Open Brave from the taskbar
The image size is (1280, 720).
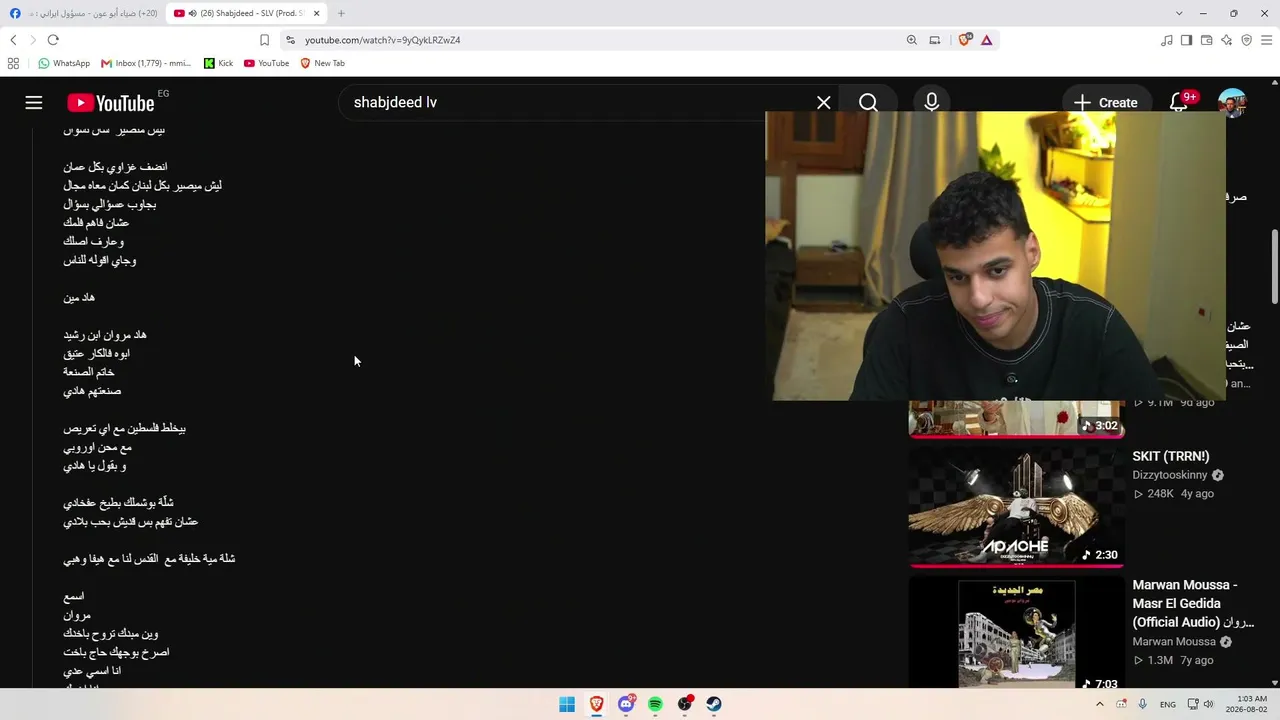click(596, 704)
